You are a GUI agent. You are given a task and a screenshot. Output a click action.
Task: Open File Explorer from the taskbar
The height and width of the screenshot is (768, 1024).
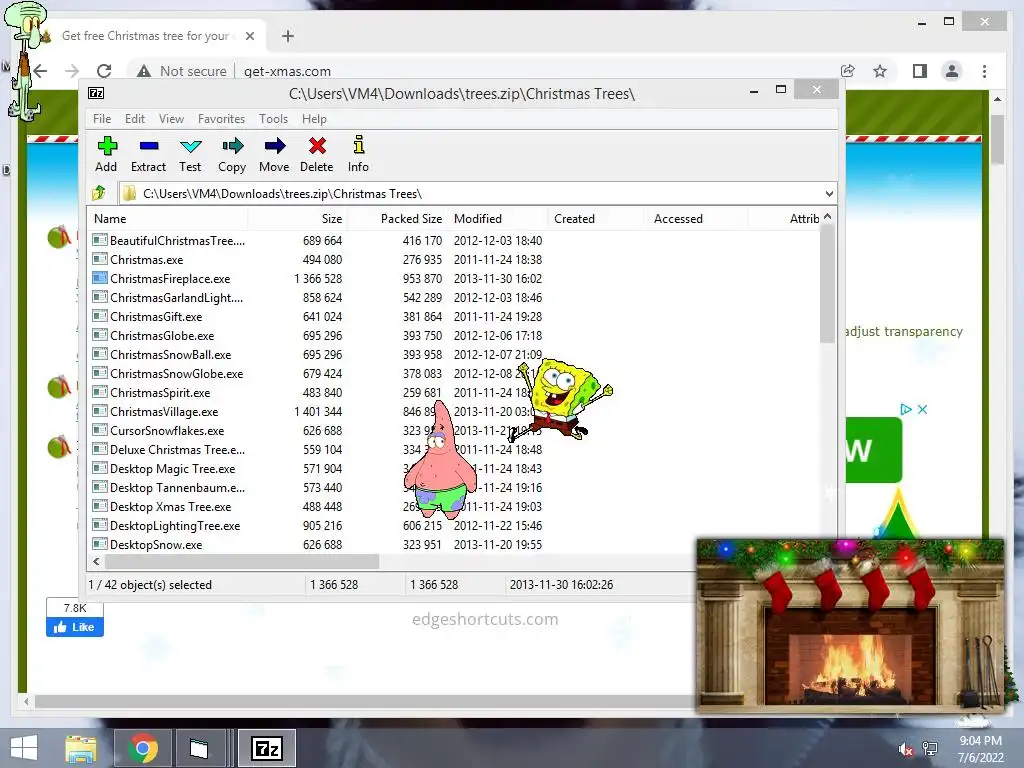click(x=80, y=748)
